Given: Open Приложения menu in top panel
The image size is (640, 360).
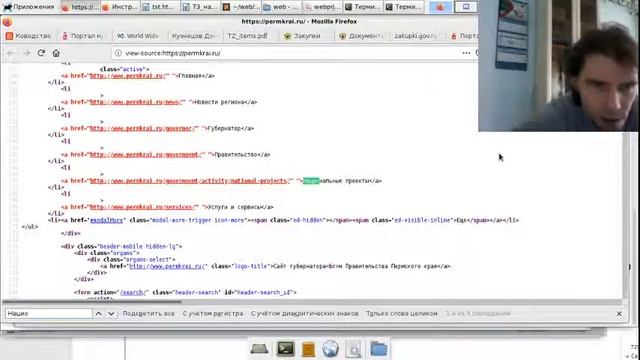Looking at the screenshot, I should click(x=29, y=7).
